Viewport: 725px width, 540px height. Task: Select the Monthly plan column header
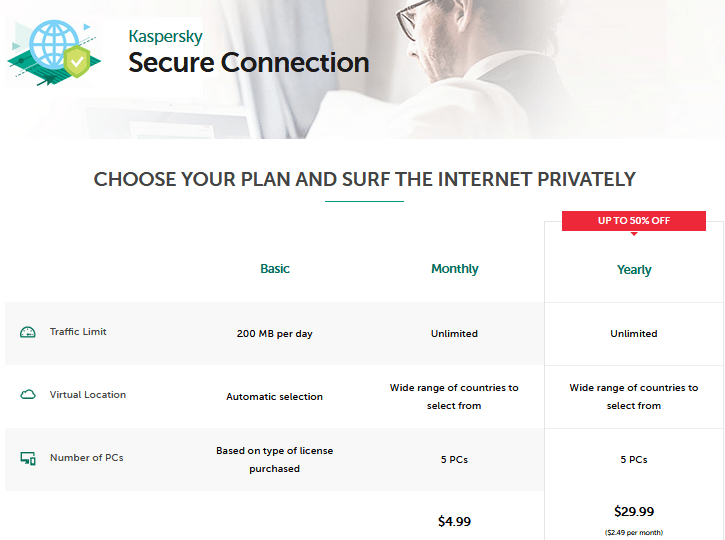tap(455, 269)
